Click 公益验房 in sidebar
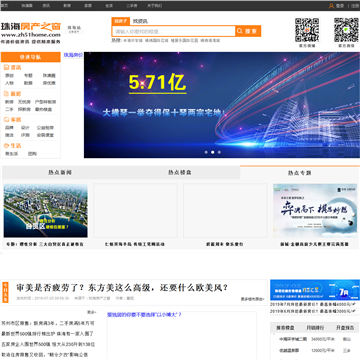Image resolution: width=360 pixels, height=360 pixels. (x=45, y=128)
